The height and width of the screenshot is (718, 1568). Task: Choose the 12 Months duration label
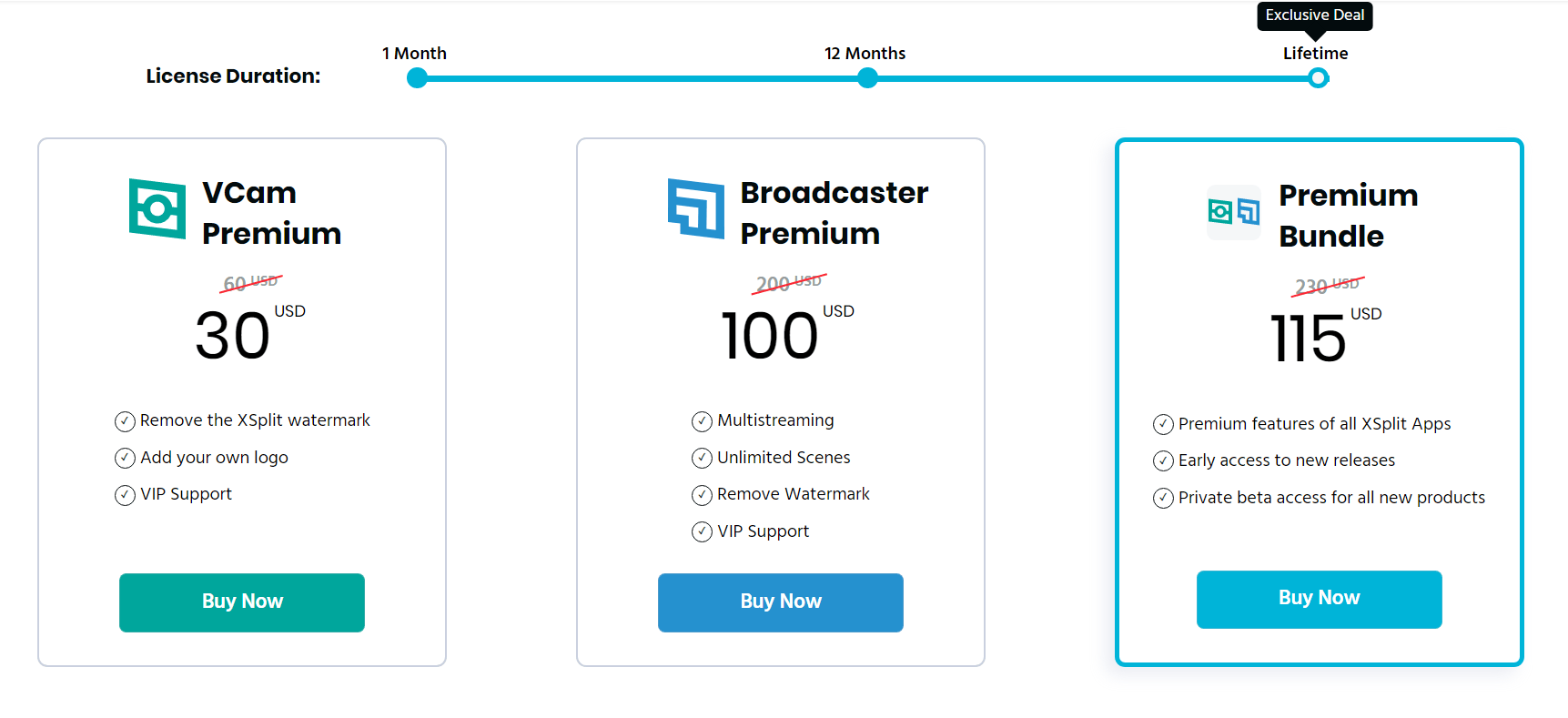tap(865, 54)
